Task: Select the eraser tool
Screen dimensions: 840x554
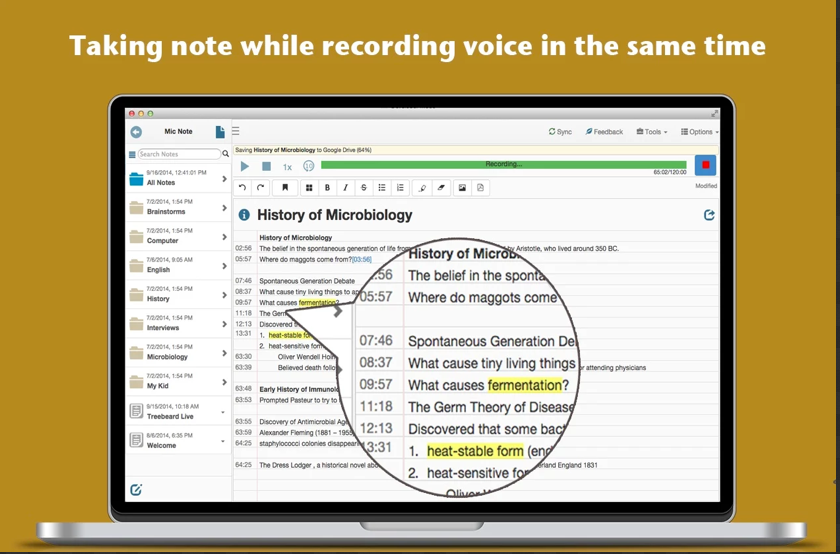Action: pos(441,188)
